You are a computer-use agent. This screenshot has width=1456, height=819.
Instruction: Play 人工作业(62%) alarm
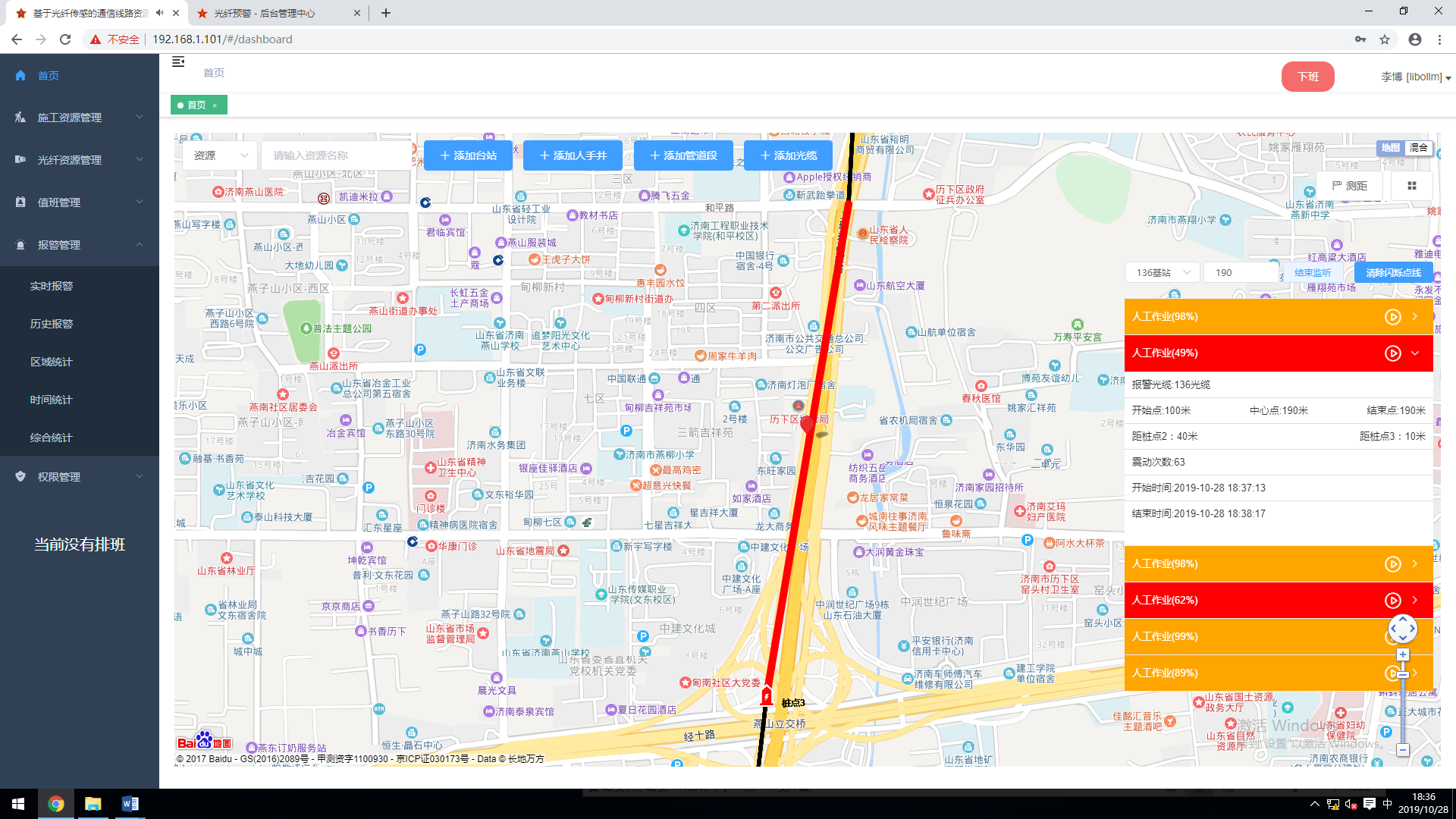tap(1393, 601)
